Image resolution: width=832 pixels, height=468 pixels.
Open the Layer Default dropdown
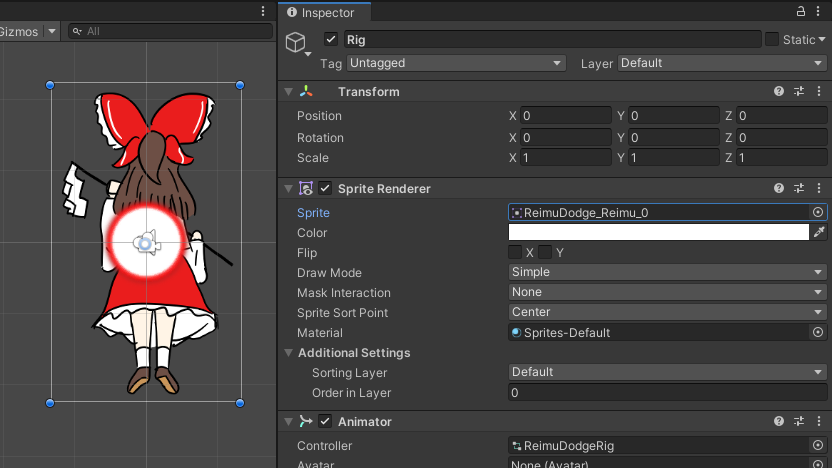tap(722, 63)
